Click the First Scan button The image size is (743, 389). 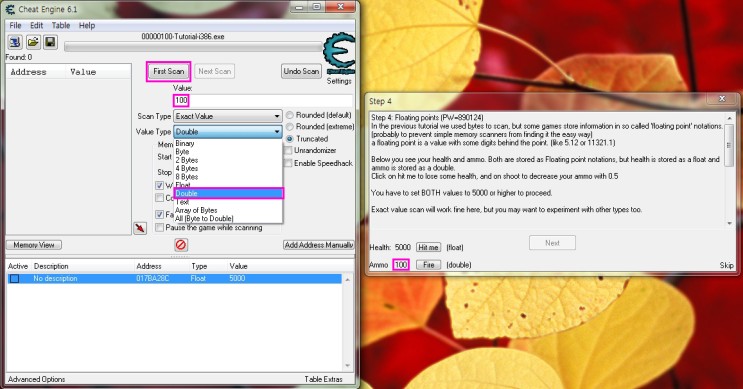coord(168,72)
